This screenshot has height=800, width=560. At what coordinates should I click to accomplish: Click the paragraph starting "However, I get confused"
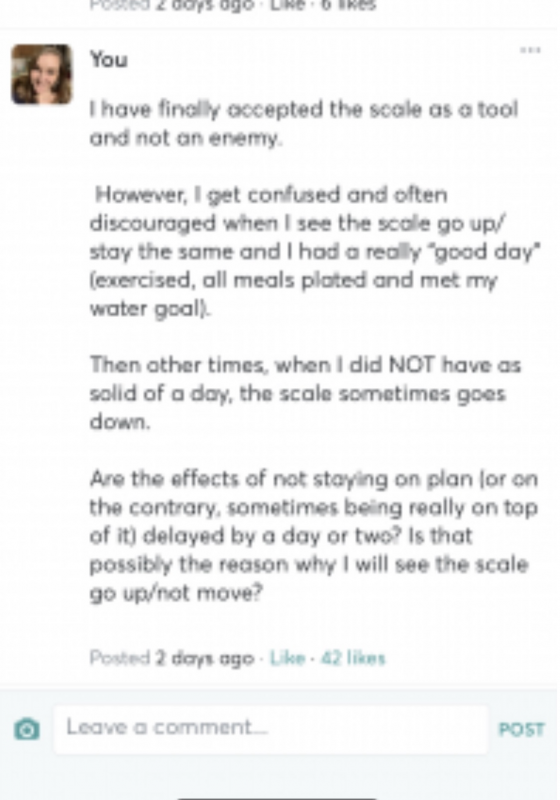[315, 252]
